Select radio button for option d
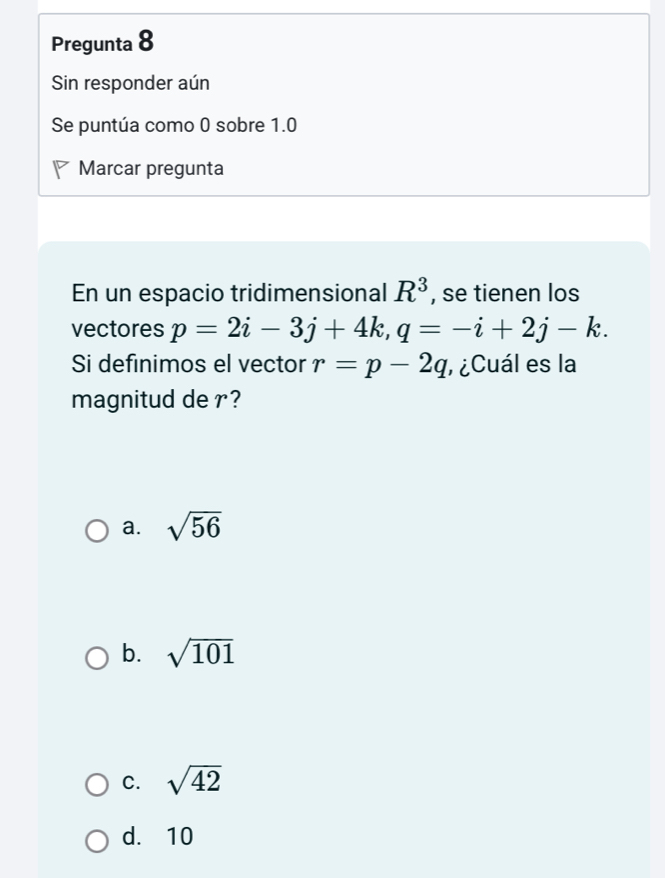Image resolution: width=665 pixels, height=878 pixels. point(95,838)
